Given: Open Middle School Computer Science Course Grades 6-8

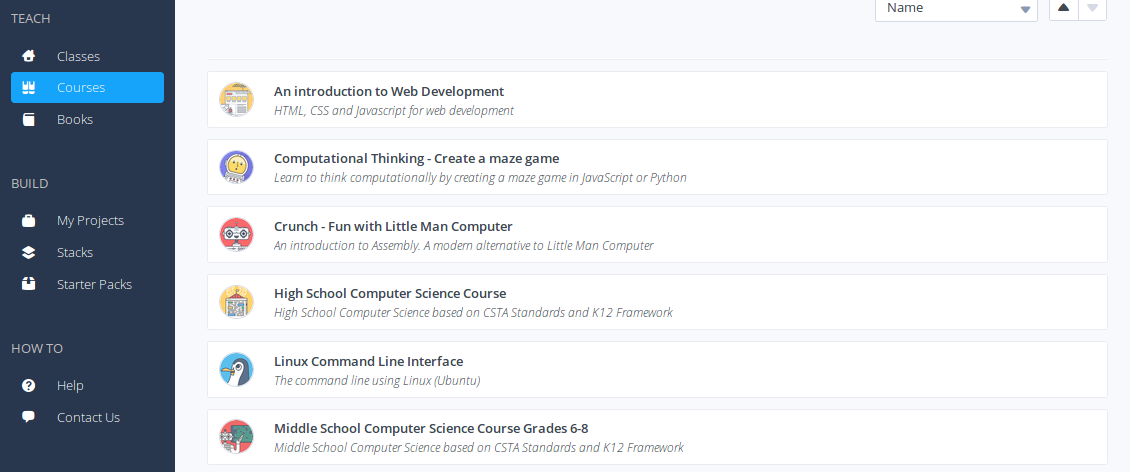Looking at the screenshot, I should (x=657, y=437).
